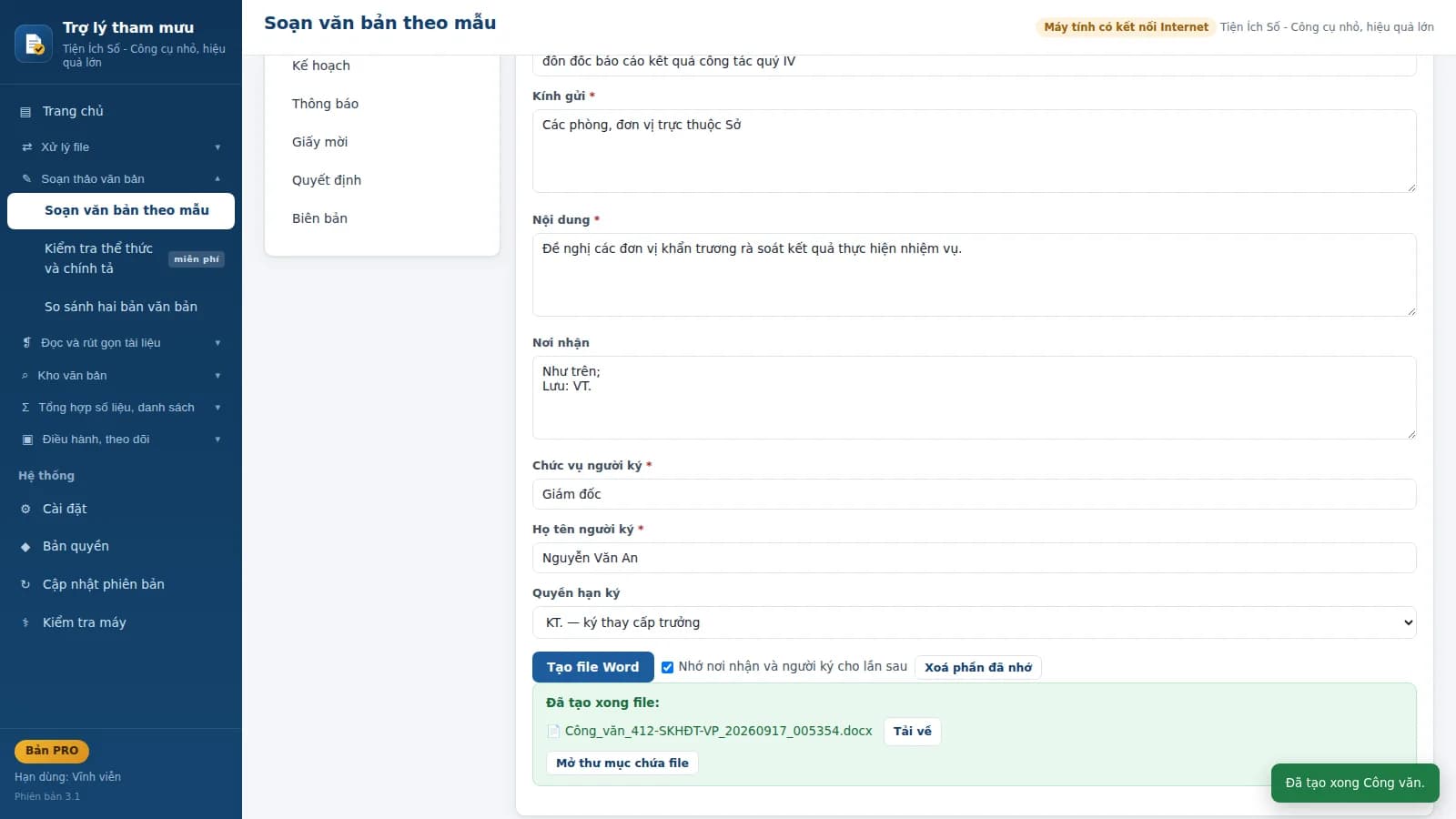1456x819 pixels.
Task: Click the Kiểm tra máy icon
Action: click(25, 623)
